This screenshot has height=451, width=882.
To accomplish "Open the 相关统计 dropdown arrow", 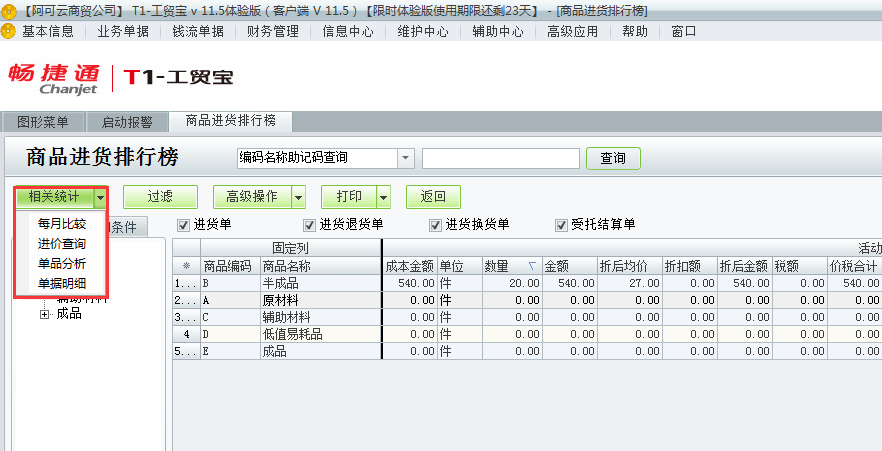I will click(100, 197).
